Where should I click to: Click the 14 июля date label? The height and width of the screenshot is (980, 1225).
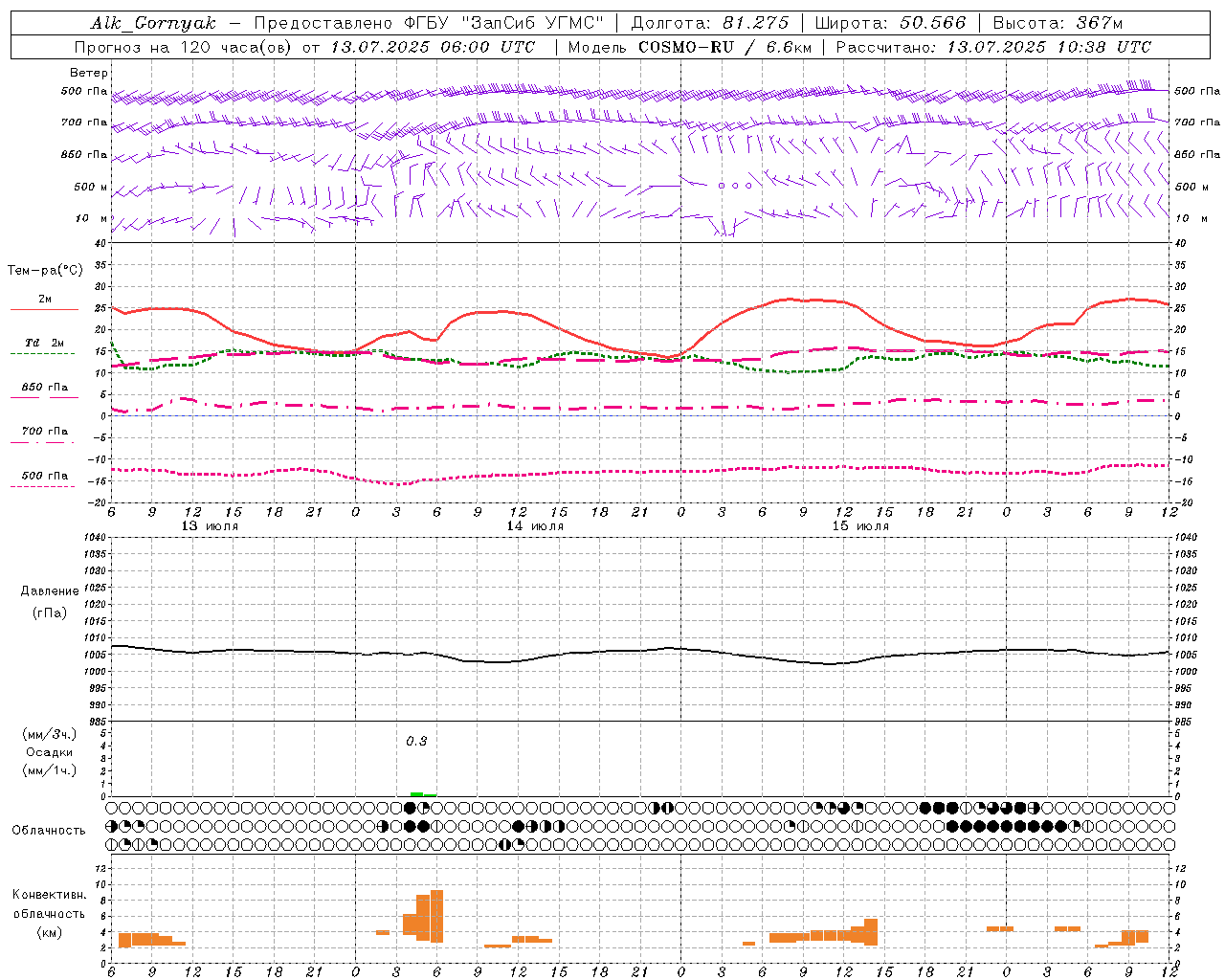[x=535, y=526]
